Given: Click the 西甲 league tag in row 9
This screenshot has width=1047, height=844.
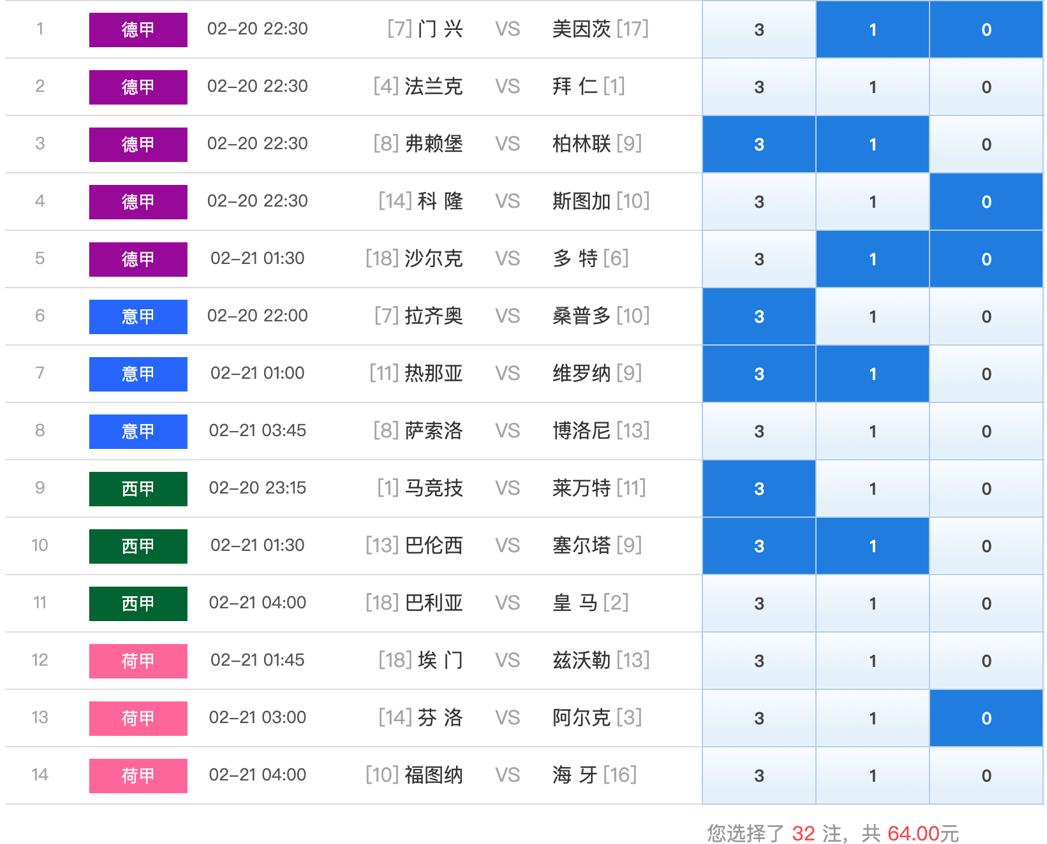Looking at the screenshot, I should coord(138,489).
